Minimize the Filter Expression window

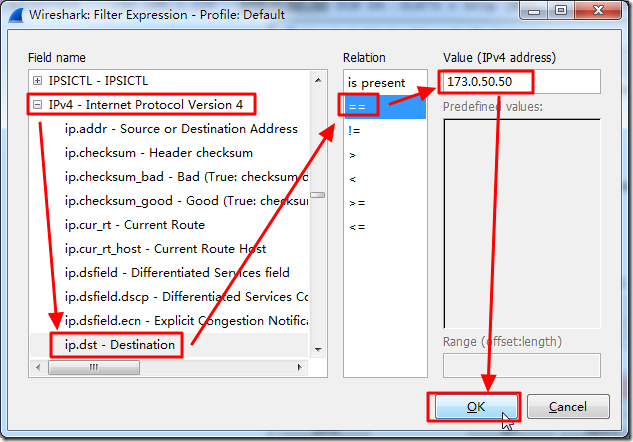(x=534, y=11)
